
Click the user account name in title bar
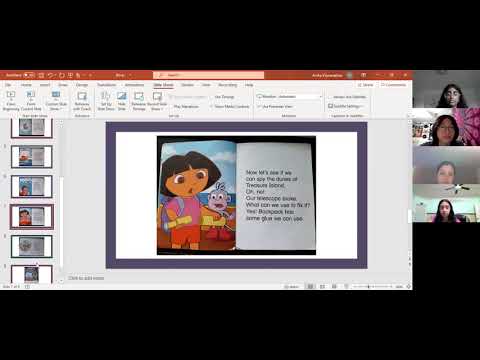[327, 75]
